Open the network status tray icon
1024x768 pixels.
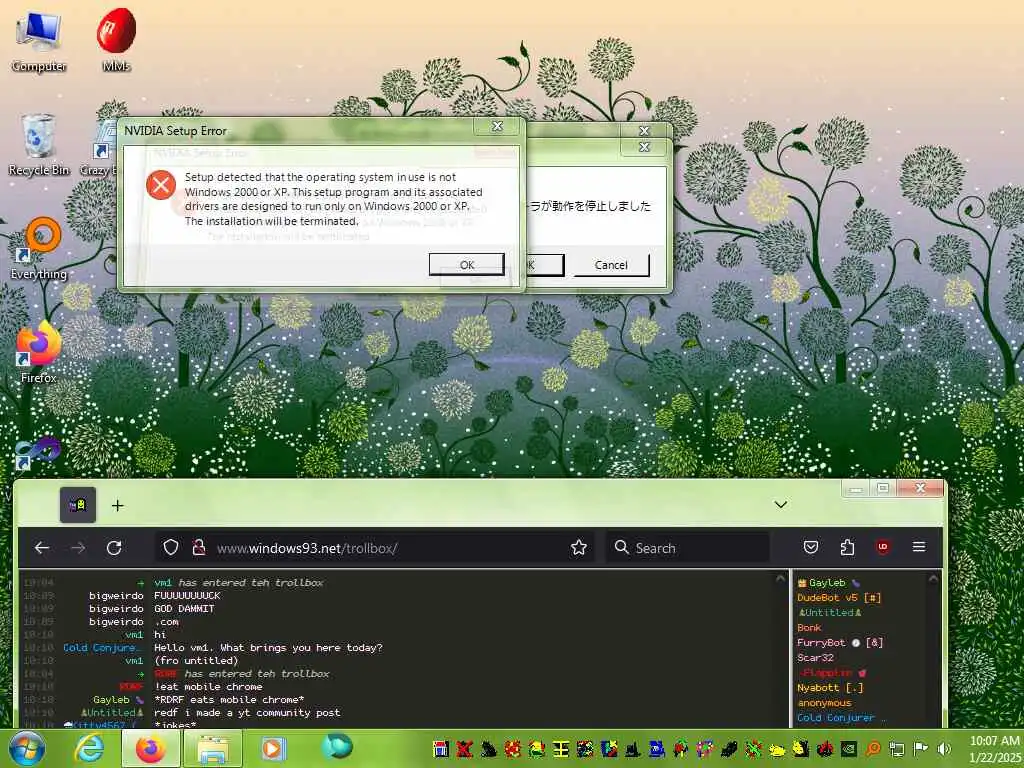(x=897, y=749)
